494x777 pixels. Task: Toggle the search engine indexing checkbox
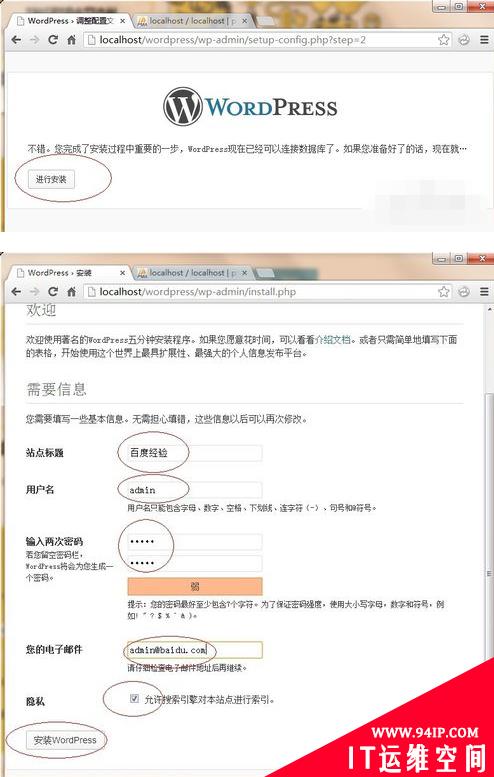[134, 698]
